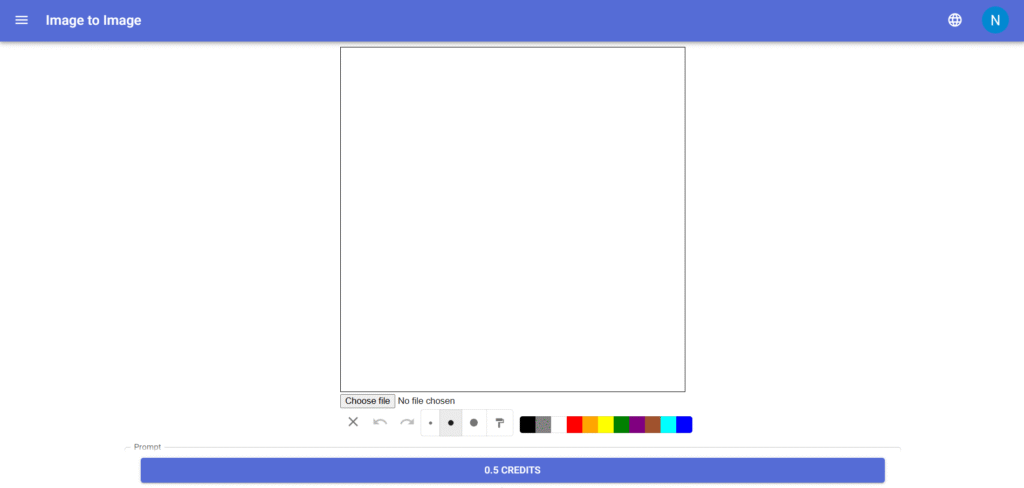Click on the blank drawing canvas
1024x488 pixels.
[x=512, y=219]
